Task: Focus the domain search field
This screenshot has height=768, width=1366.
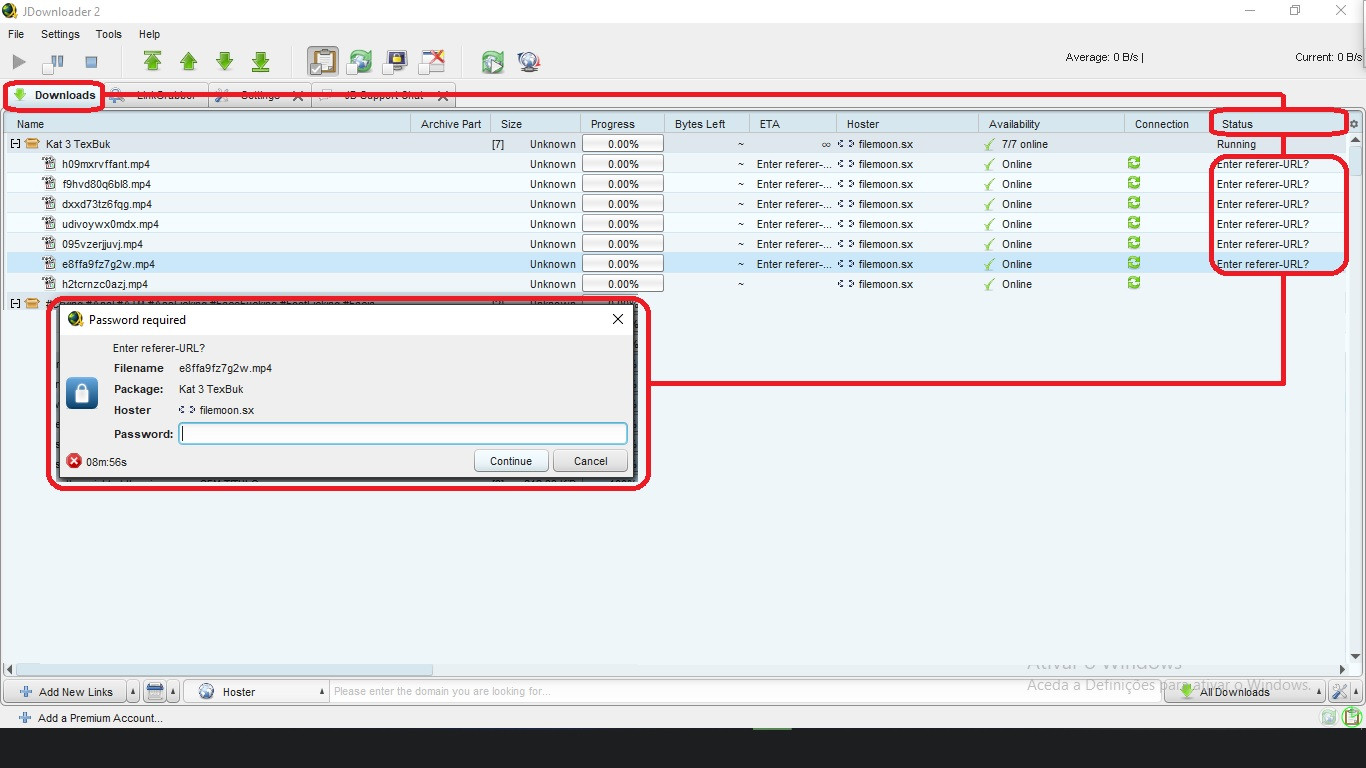Action: [x=745, y=692]
